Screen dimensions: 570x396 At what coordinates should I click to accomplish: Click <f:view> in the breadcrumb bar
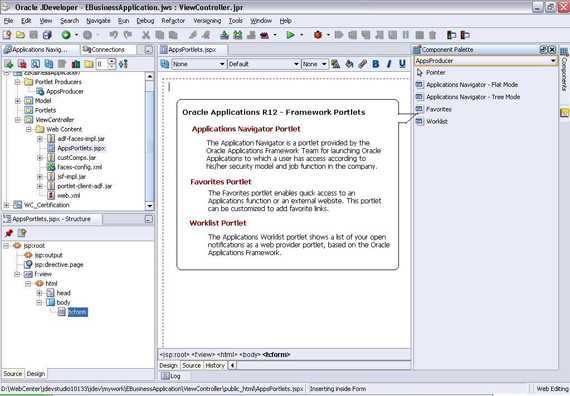pyautogui.click(x=203, y=355)
